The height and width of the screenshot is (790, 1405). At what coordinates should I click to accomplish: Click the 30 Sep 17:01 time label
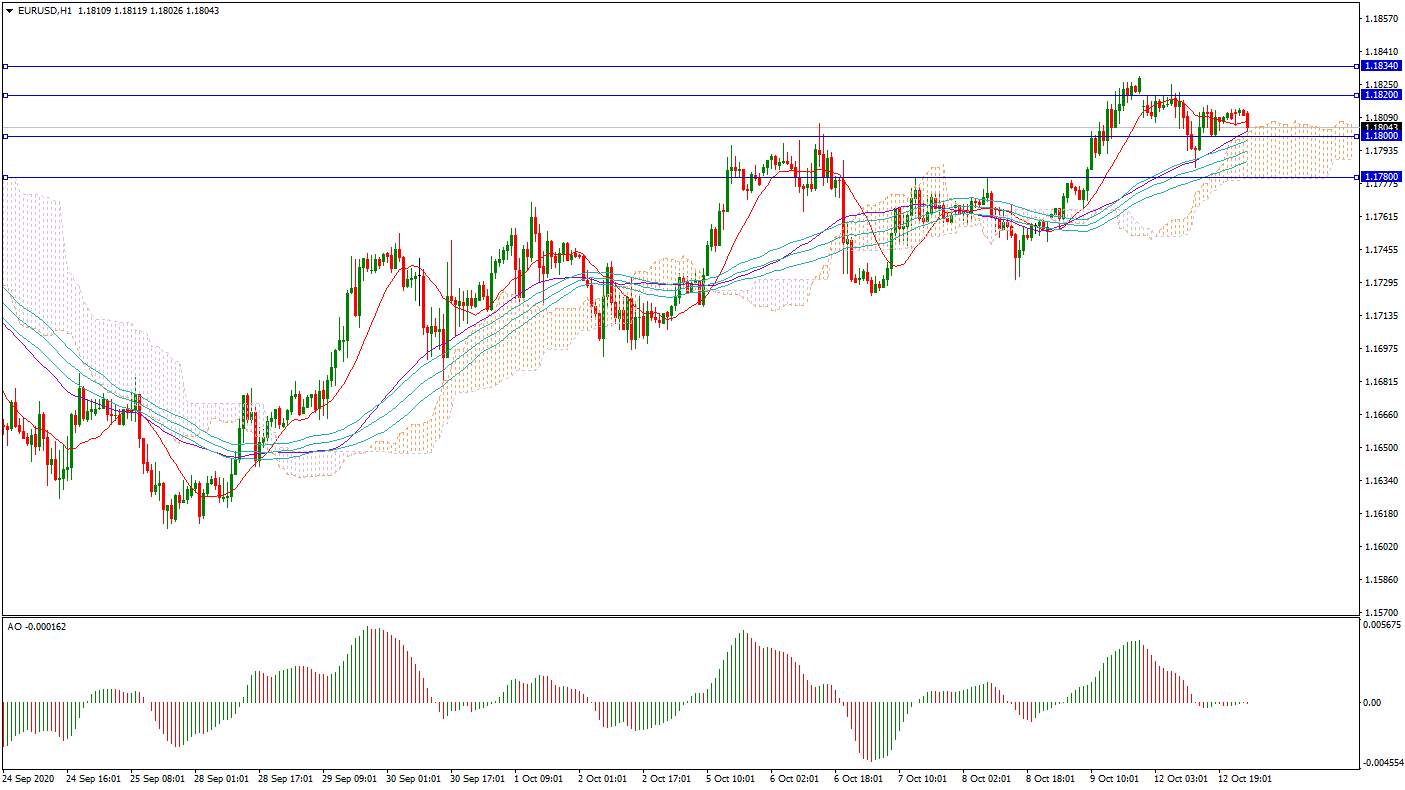pyautogui.click(x=478, y=778)
